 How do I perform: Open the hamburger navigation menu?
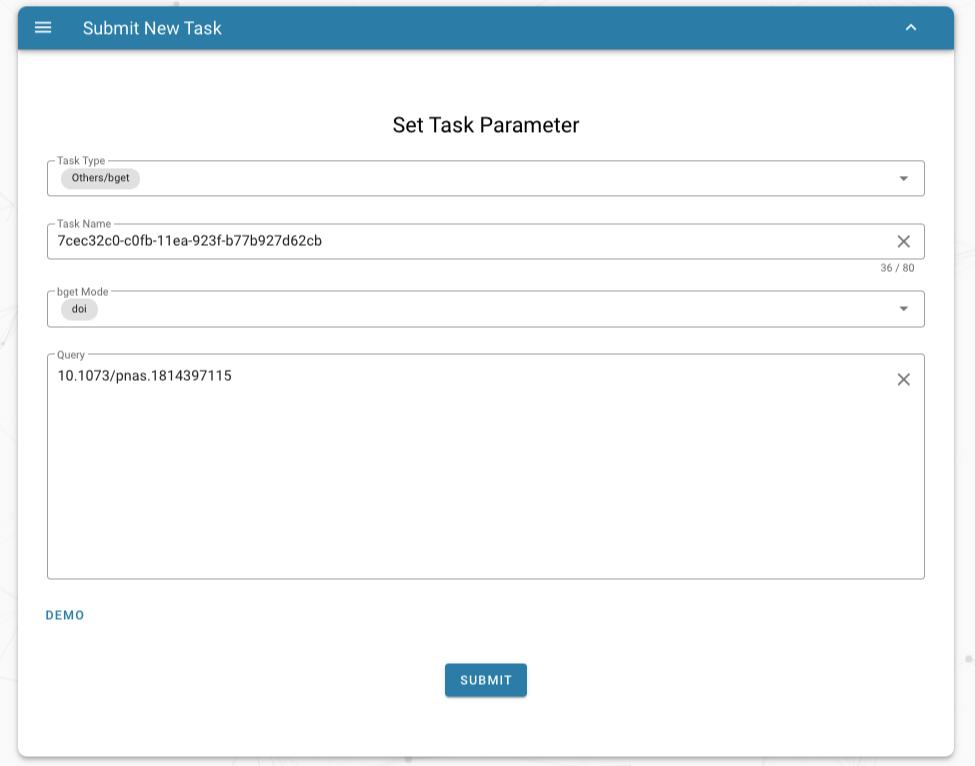pyautogui.click(x=43, y=27)
